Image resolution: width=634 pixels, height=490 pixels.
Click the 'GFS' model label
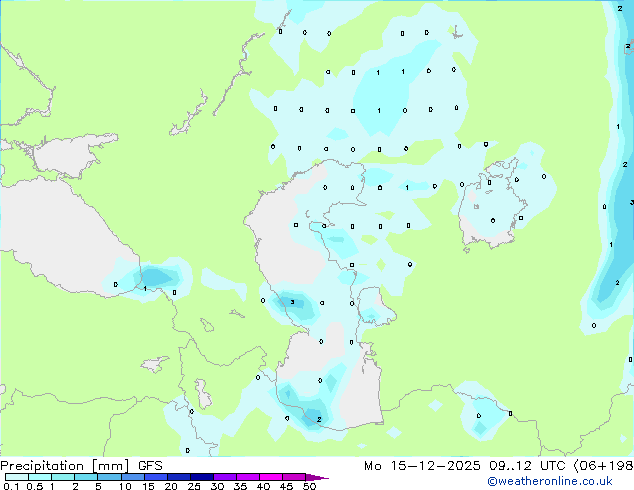point(150,466)
